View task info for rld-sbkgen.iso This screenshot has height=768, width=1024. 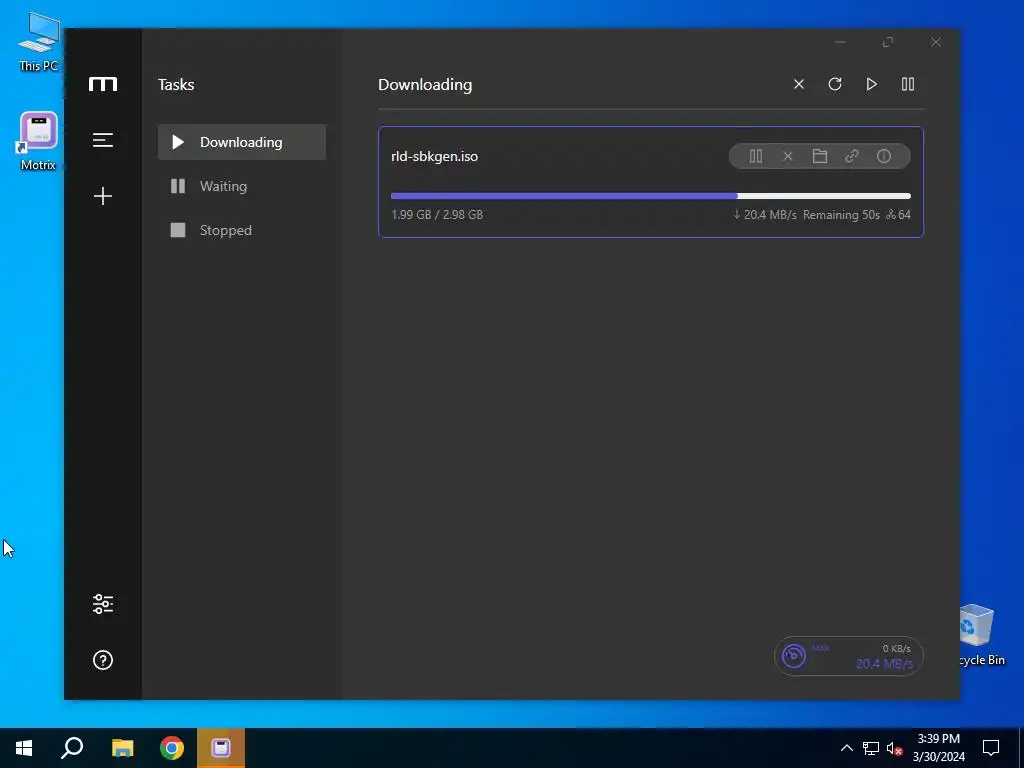pyautogui.click(x=884, y=156)
